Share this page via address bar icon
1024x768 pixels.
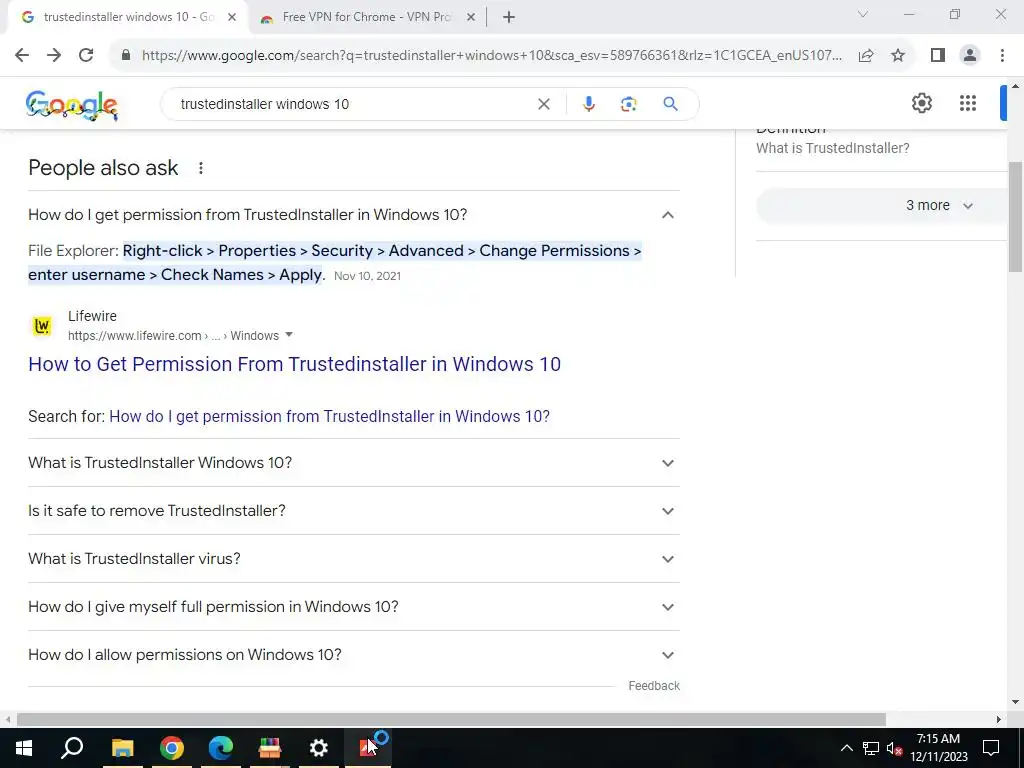click(866, 56)
